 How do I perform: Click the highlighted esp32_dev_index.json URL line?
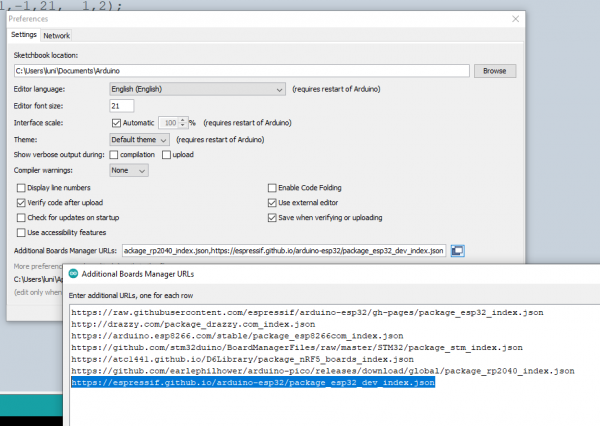coord(252,384)
